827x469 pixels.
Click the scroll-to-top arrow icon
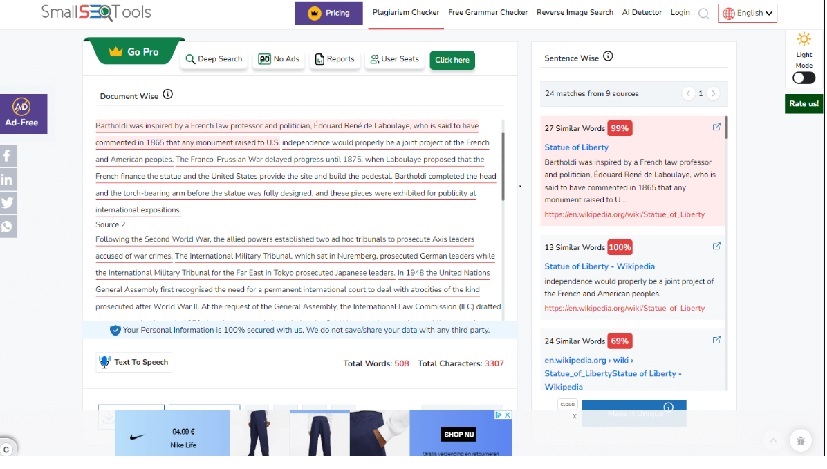[773, 441]
